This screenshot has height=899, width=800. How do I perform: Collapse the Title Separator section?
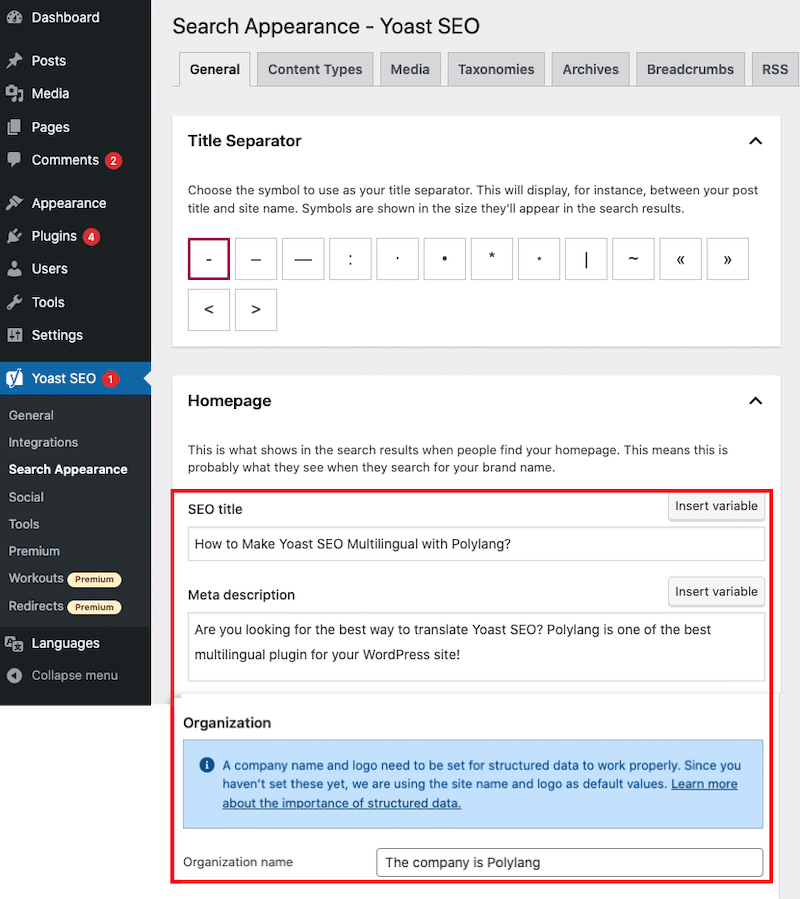[757, 141]
